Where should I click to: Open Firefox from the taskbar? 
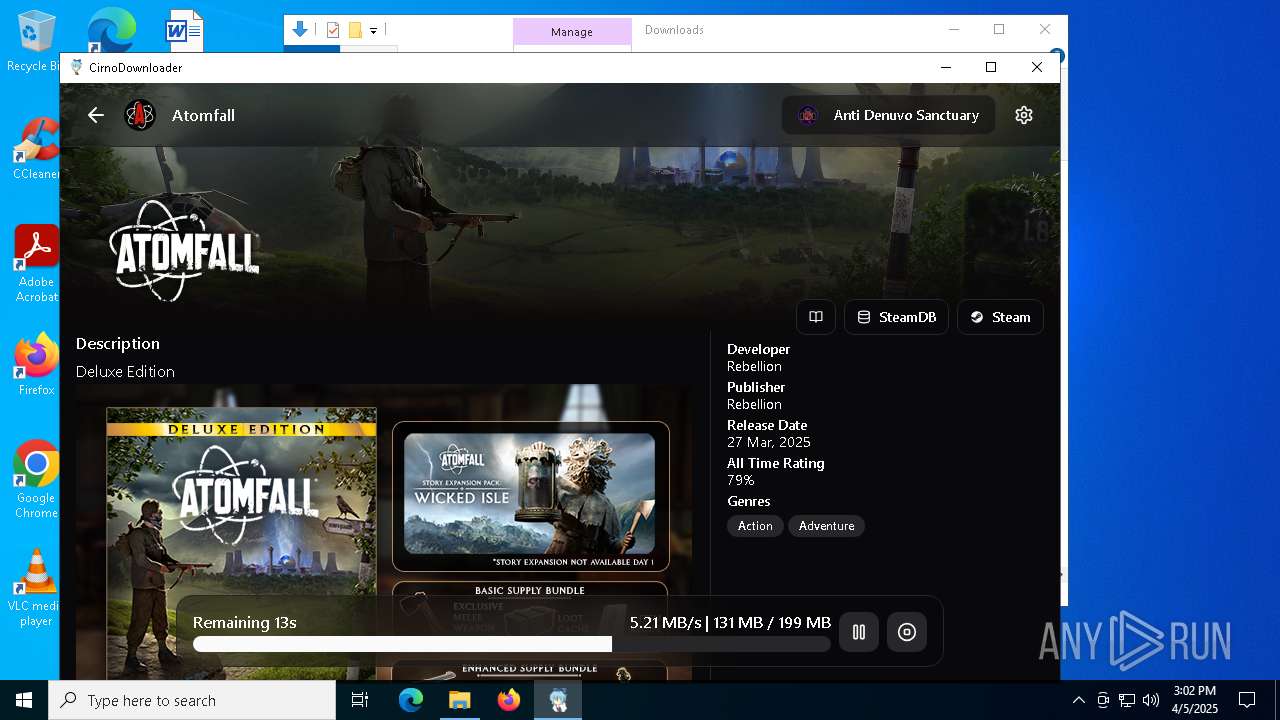(509, 700)
